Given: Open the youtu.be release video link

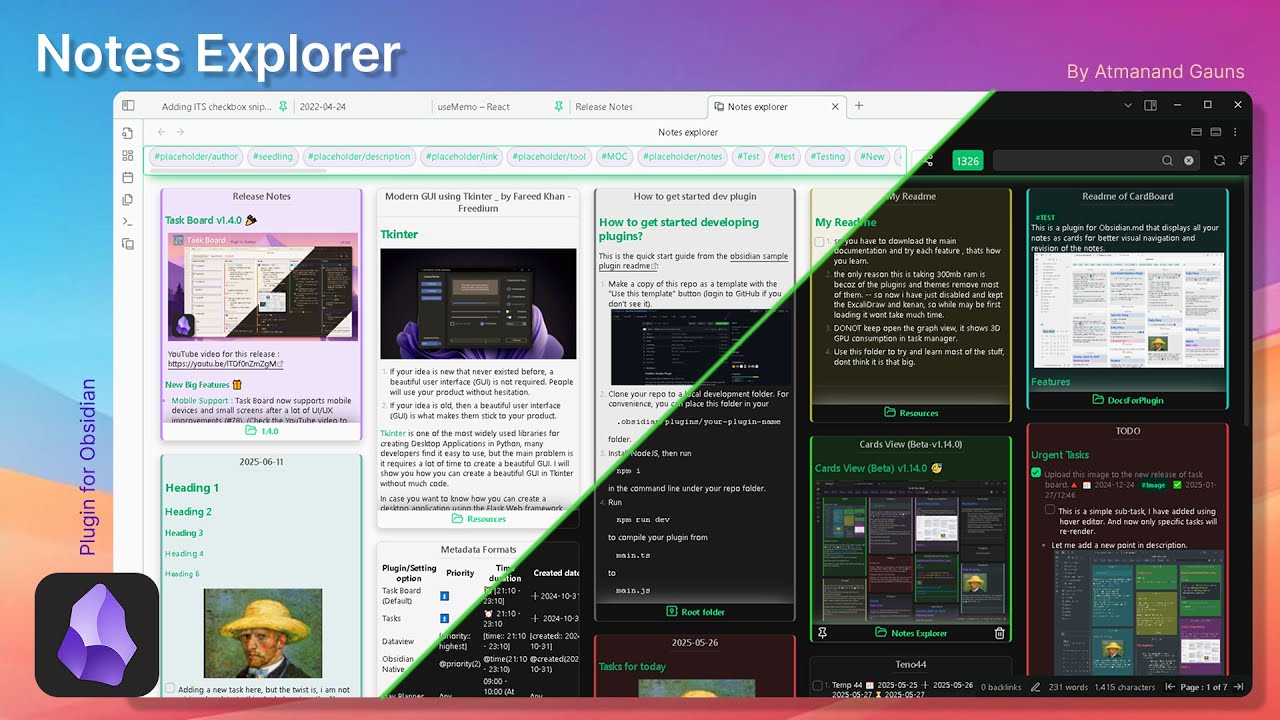Looking at the screenshot, I should (x=225, y=364).
